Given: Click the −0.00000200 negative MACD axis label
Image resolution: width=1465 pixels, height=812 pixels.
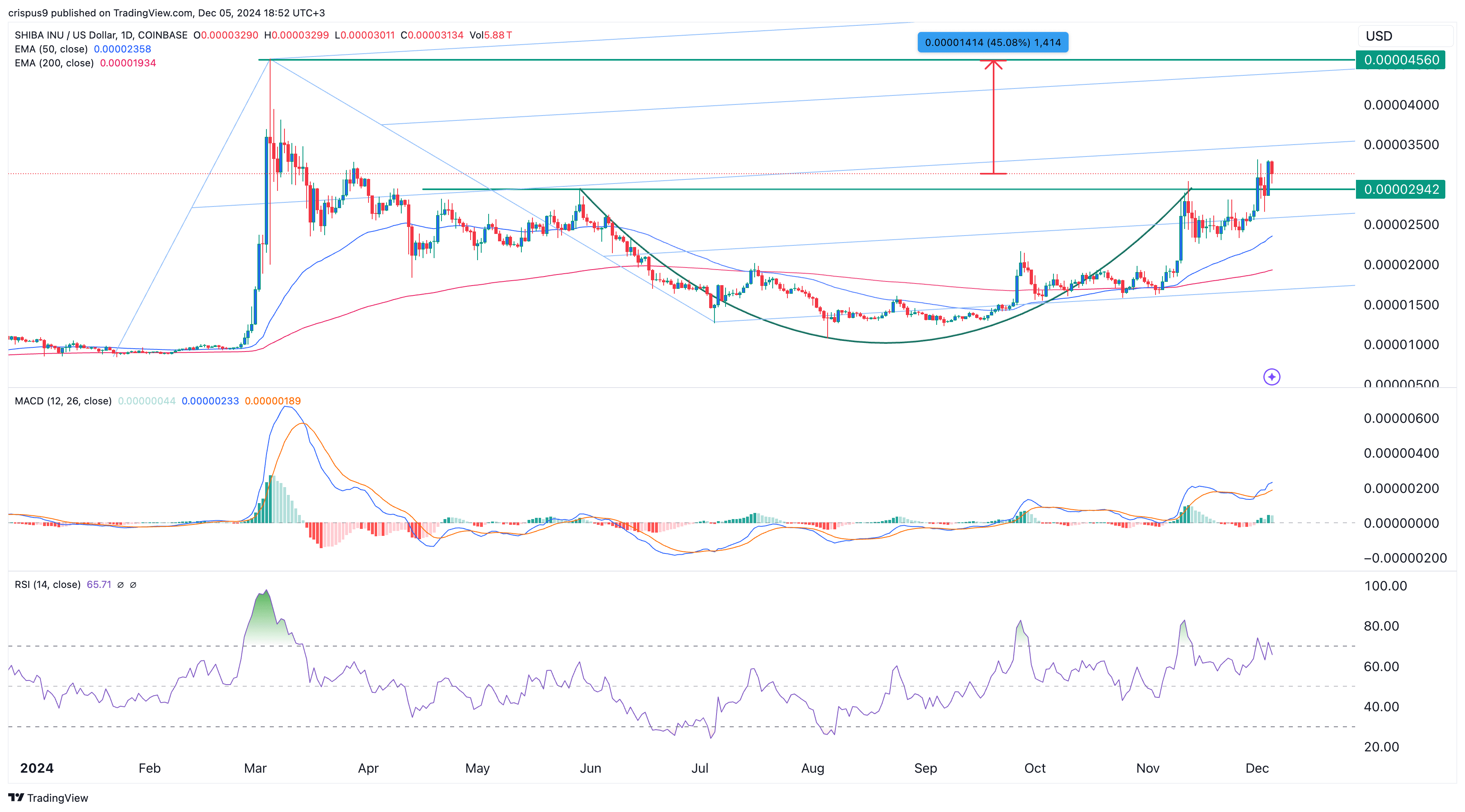Looking at the screenshot, I should [x=1405, y=558].
